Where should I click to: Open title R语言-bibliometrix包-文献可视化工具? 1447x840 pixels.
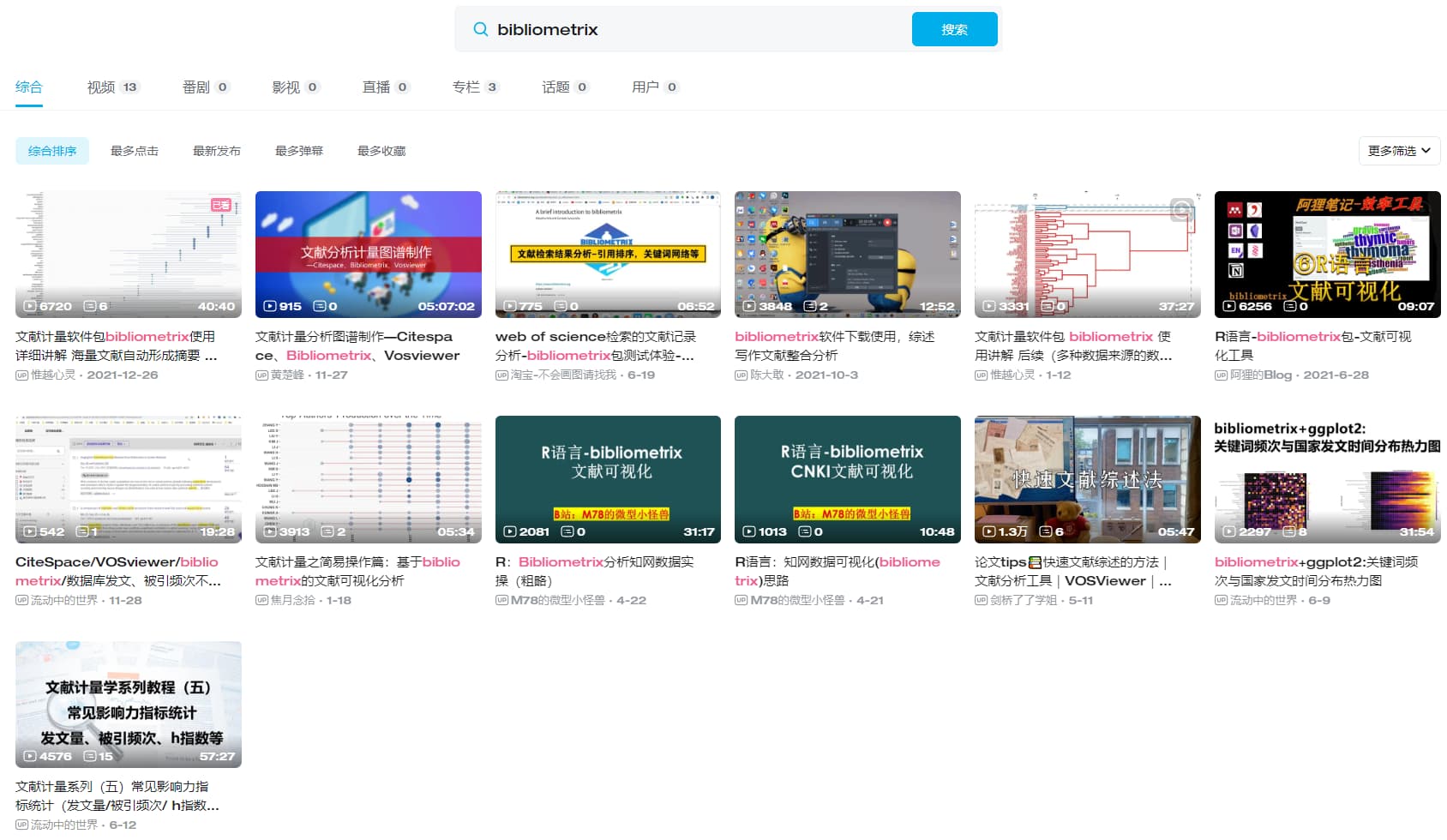(1312, 346)
